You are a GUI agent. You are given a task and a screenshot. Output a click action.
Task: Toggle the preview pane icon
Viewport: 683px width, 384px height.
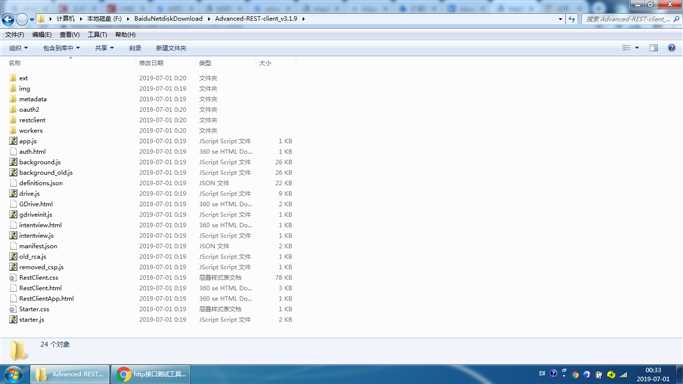pos(653,48)
